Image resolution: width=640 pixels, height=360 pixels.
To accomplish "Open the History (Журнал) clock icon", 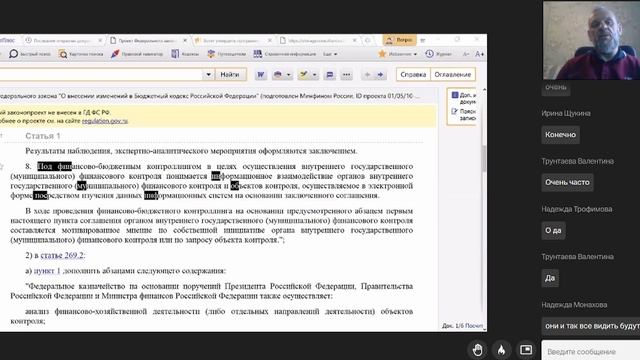I will (x=438, y=54).
